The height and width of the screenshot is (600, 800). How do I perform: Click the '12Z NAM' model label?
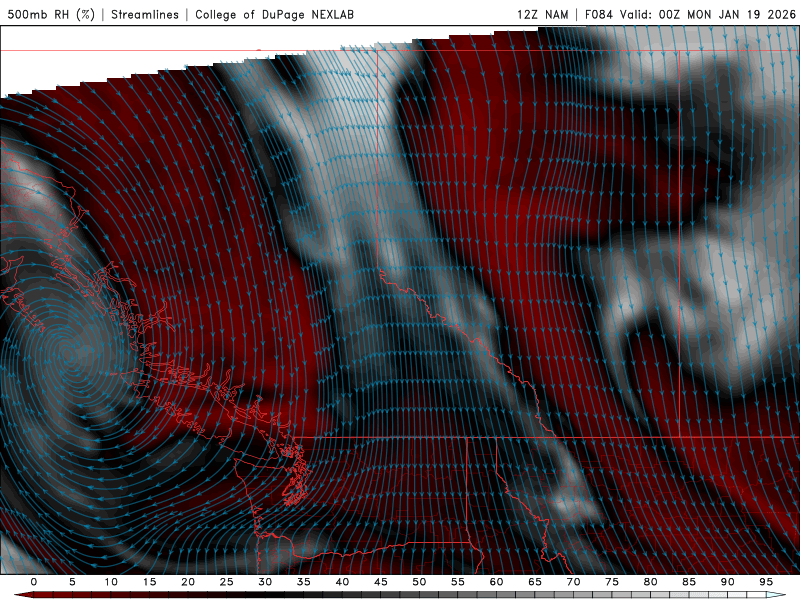click(542, 14)
